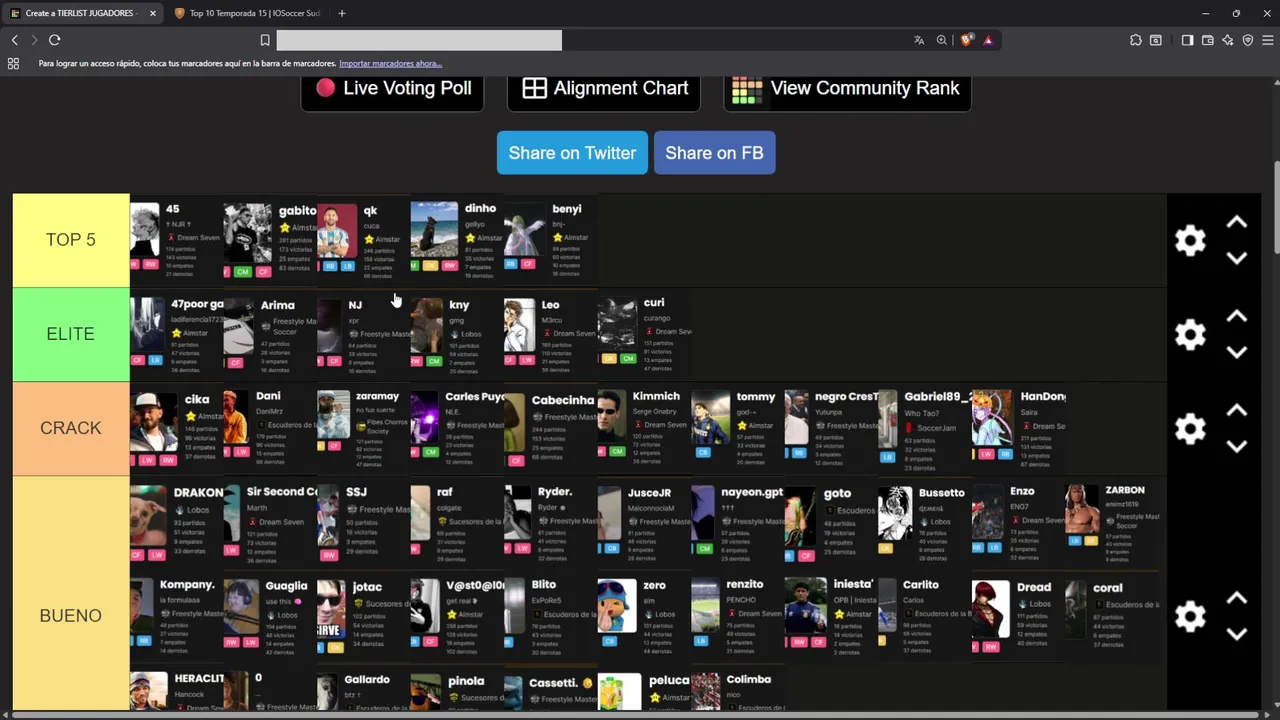The image size is (1280, 720).
Task: Share tier list on FB
Action: [x=714, y=153]
